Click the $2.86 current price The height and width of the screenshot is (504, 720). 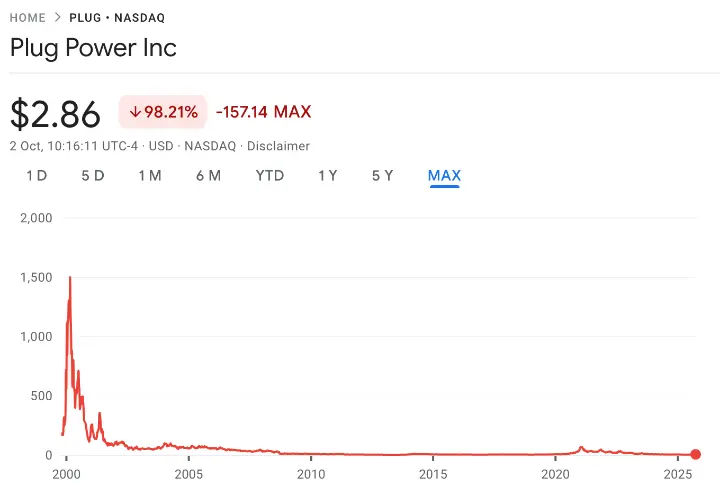click(56, 114)
